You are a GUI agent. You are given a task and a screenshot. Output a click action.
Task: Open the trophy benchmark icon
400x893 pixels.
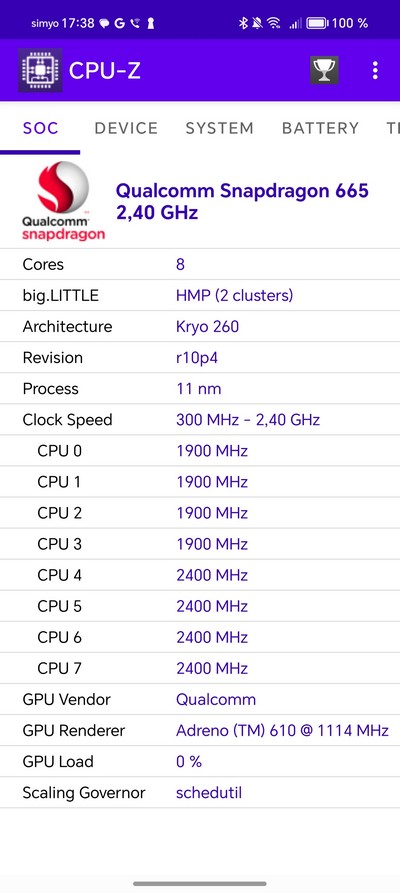coord(324,71)
